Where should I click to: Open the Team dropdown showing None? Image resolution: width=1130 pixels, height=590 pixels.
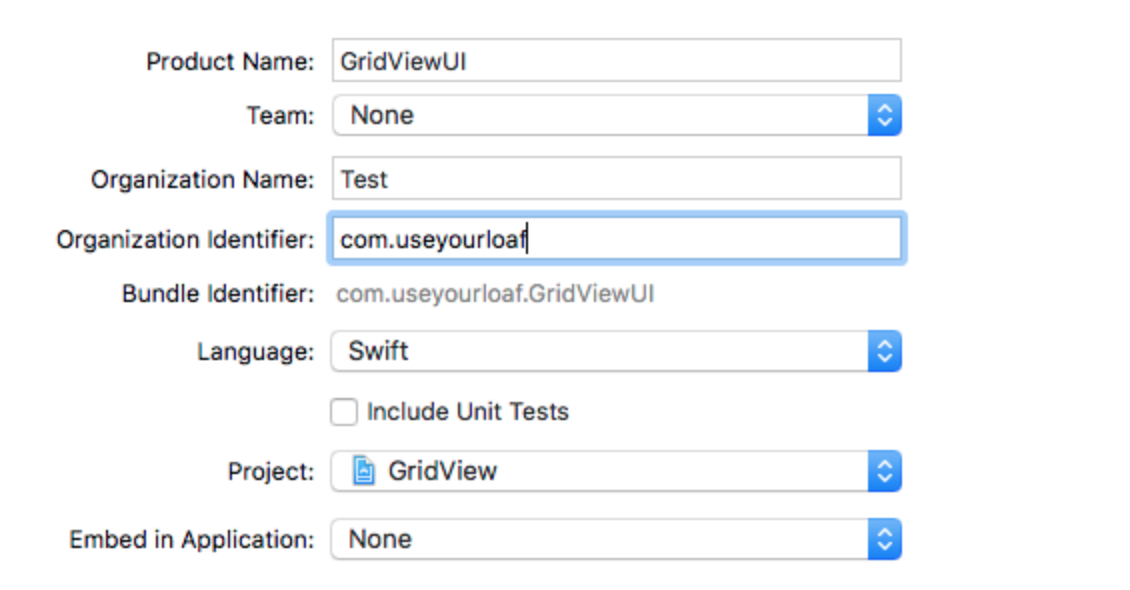click(600, 116)
